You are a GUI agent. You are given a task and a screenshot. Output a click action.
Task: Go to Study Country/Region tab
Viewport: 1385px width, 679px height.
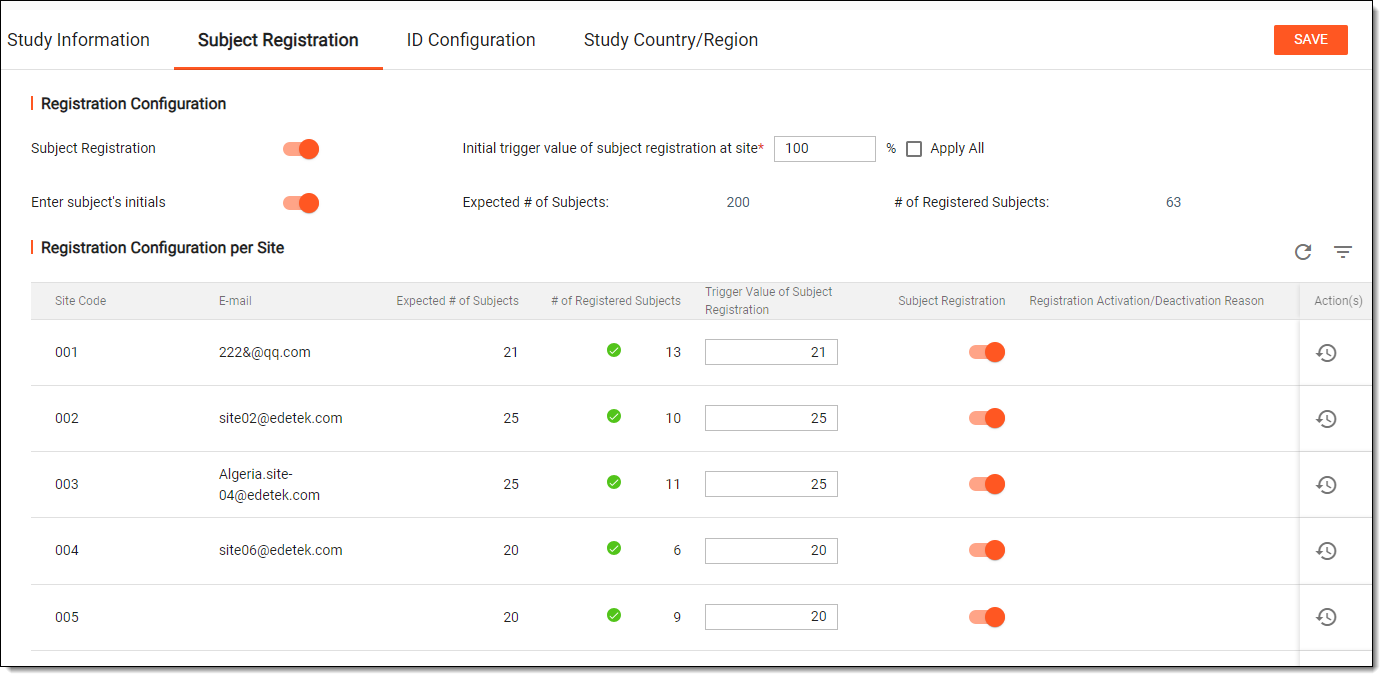(x=671, y=40)
